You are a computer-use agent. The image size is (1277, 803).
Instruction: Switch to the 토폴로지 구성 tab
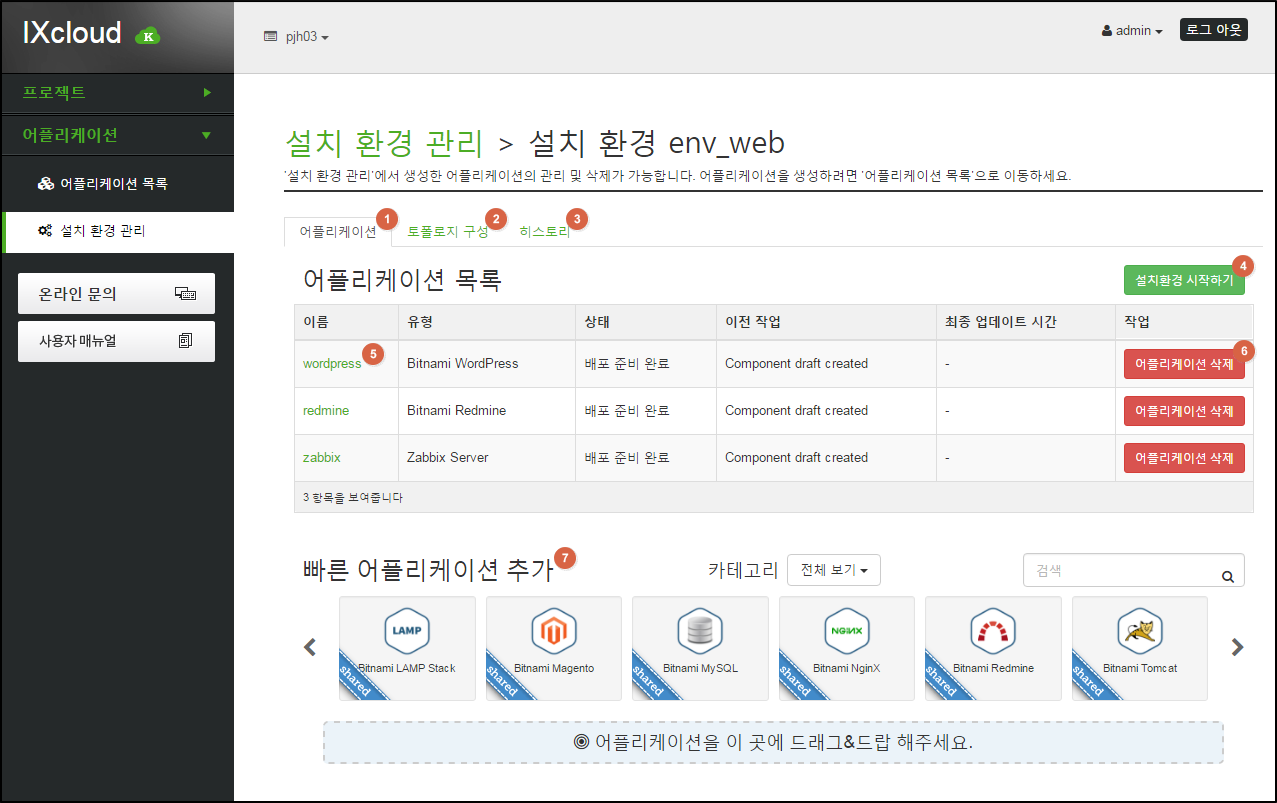[x=448, y=232]
